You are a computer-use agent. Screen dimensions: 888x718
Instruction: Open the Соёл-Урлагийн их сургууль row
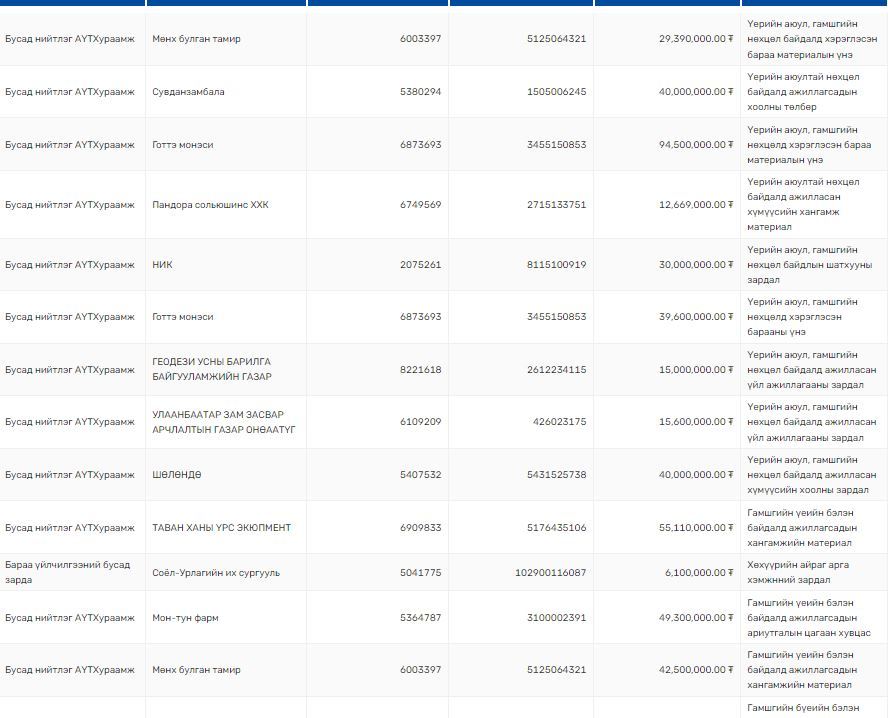click(216, 573)
